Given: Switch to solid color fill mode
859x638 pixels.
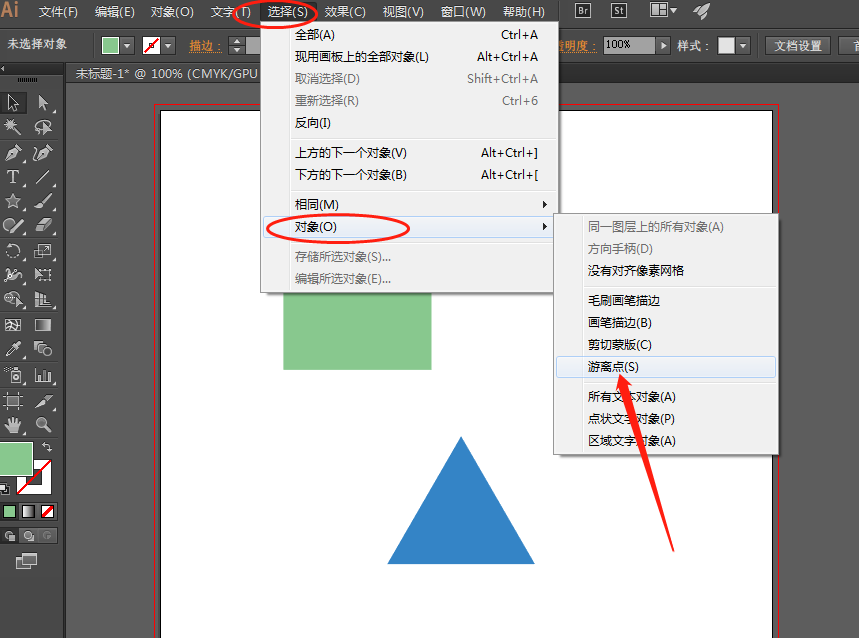Looking at the screenshot, I should (x=9, y=511).
